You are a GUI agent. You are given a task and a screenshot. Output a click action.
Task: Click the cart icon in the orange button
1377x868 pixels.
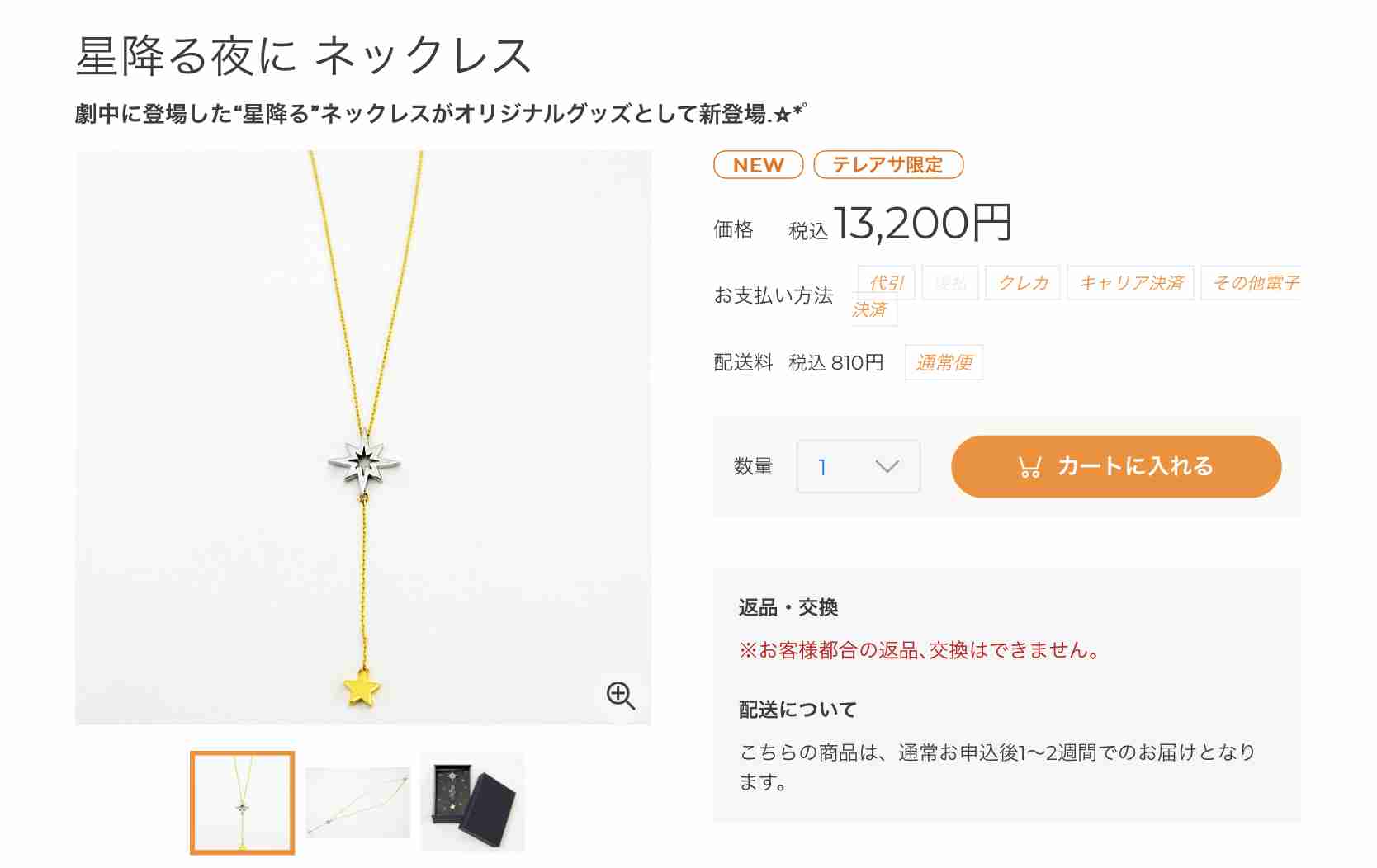coord(1029,467)
